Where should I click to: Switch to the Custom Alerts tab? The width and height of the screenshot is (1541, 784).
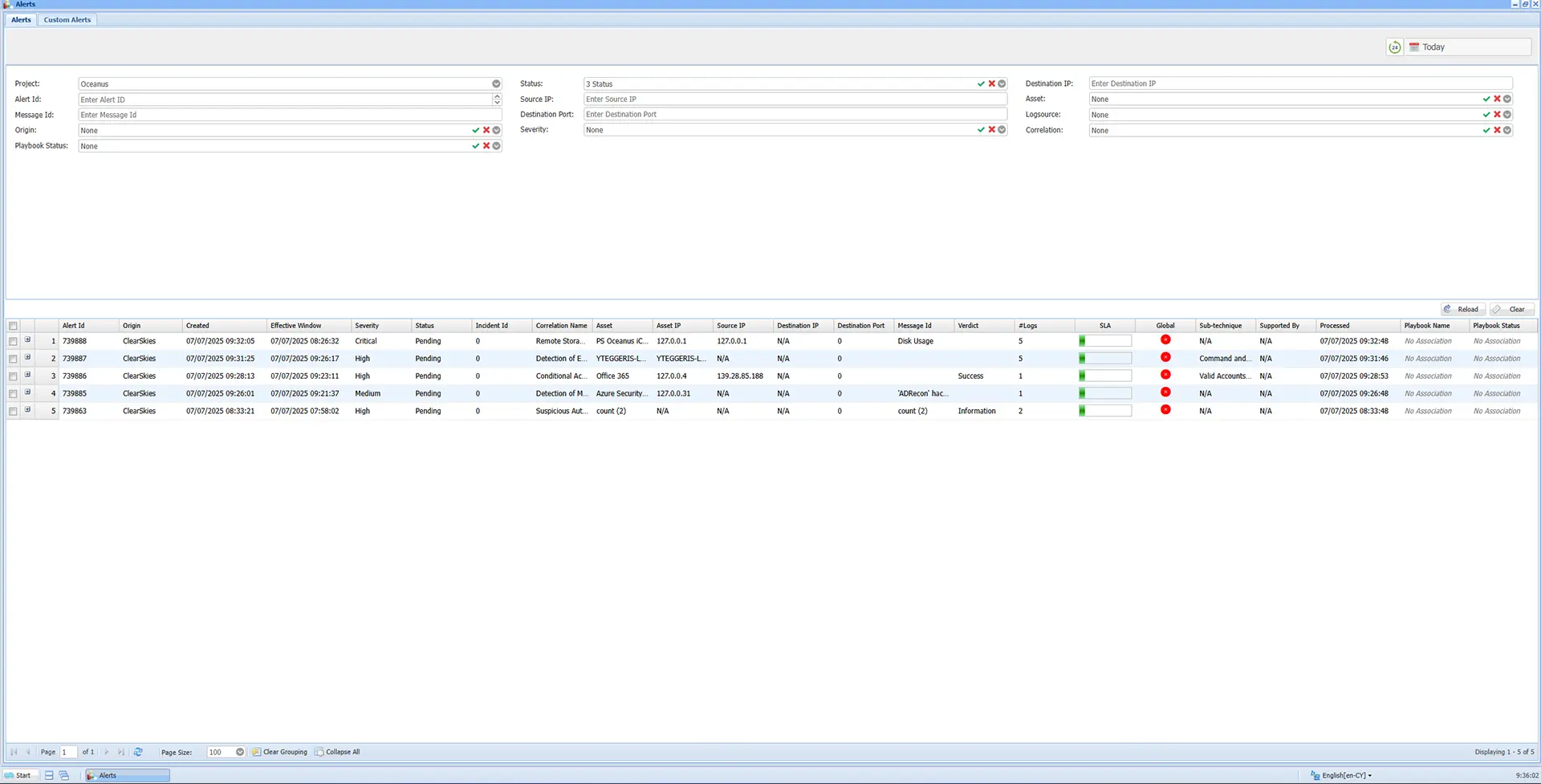point(67,19)
